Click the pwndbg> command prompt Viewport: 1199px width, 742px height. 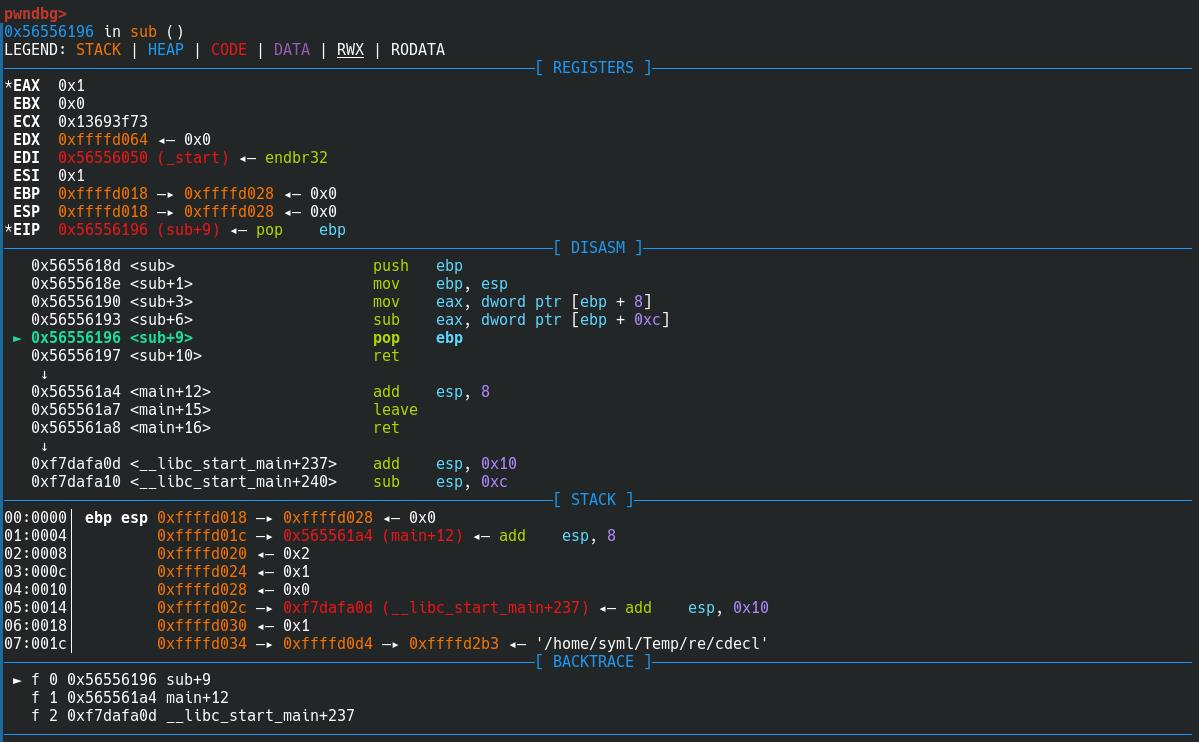35,14
